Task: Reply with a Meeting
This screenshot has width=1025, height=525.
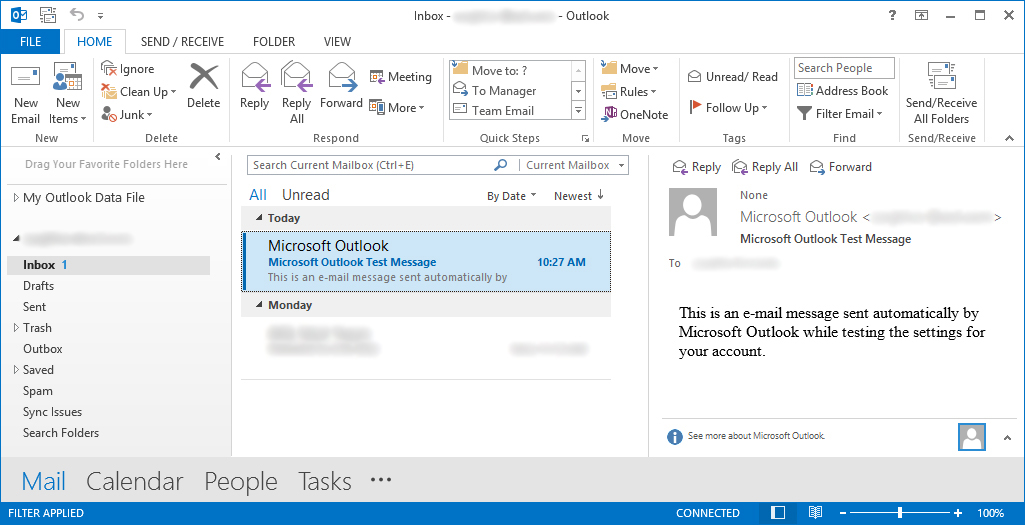Action: click(x=400, y=76)
